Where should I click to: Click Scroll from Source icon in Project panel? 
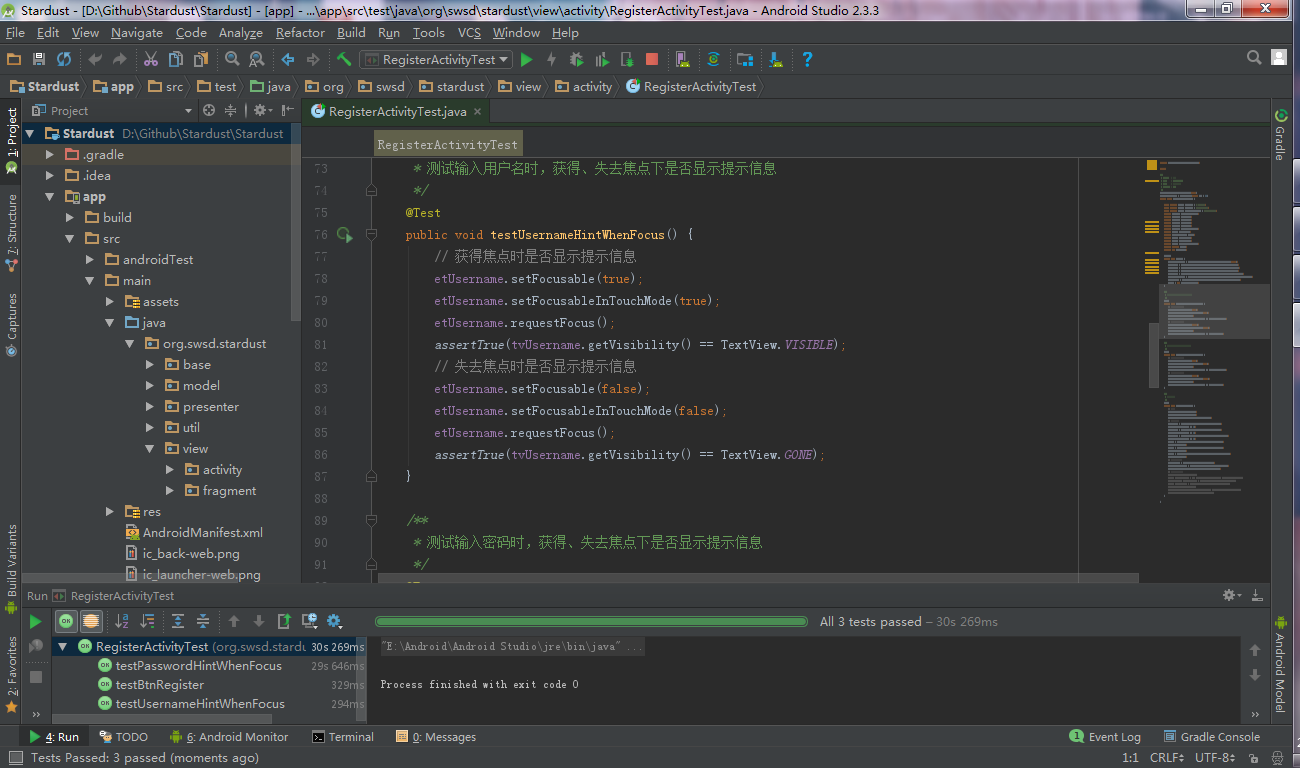click(209, 110)
